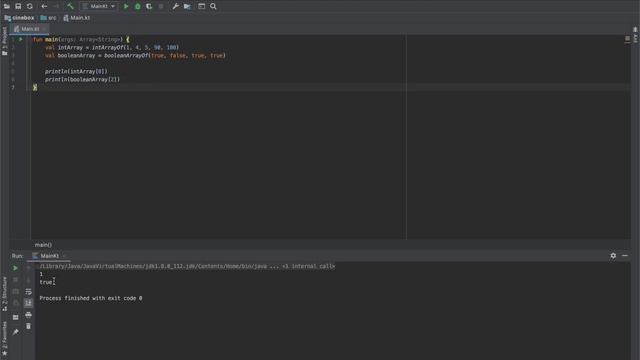Image resolution: width=640 pixels, height=360 pixels.
Task: Open the MainKt run configuration dropdown
Action: 99,6
